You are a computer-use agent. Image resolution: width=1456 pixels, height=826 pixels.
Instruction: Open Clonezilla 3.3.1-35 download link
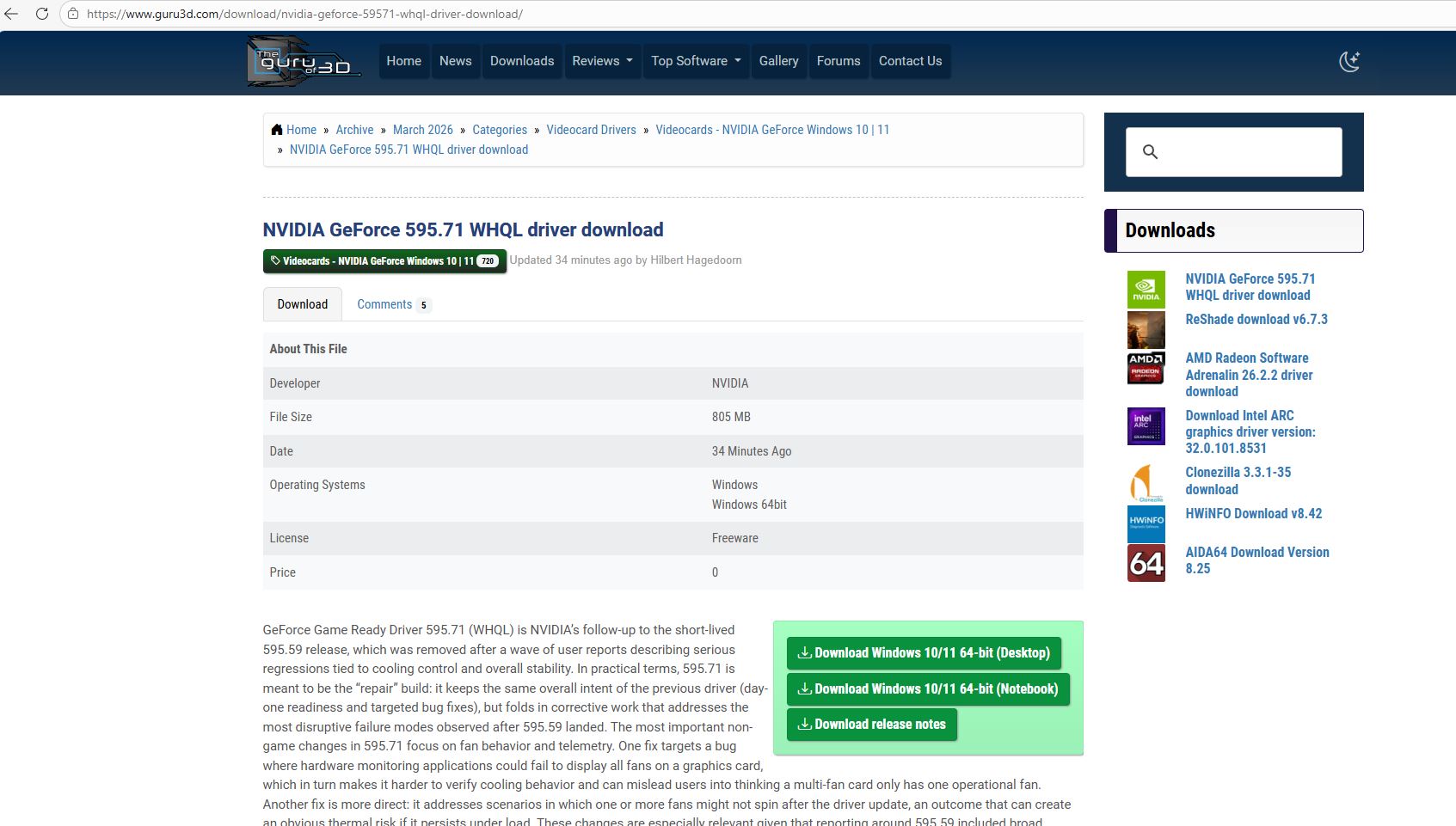1238,480
